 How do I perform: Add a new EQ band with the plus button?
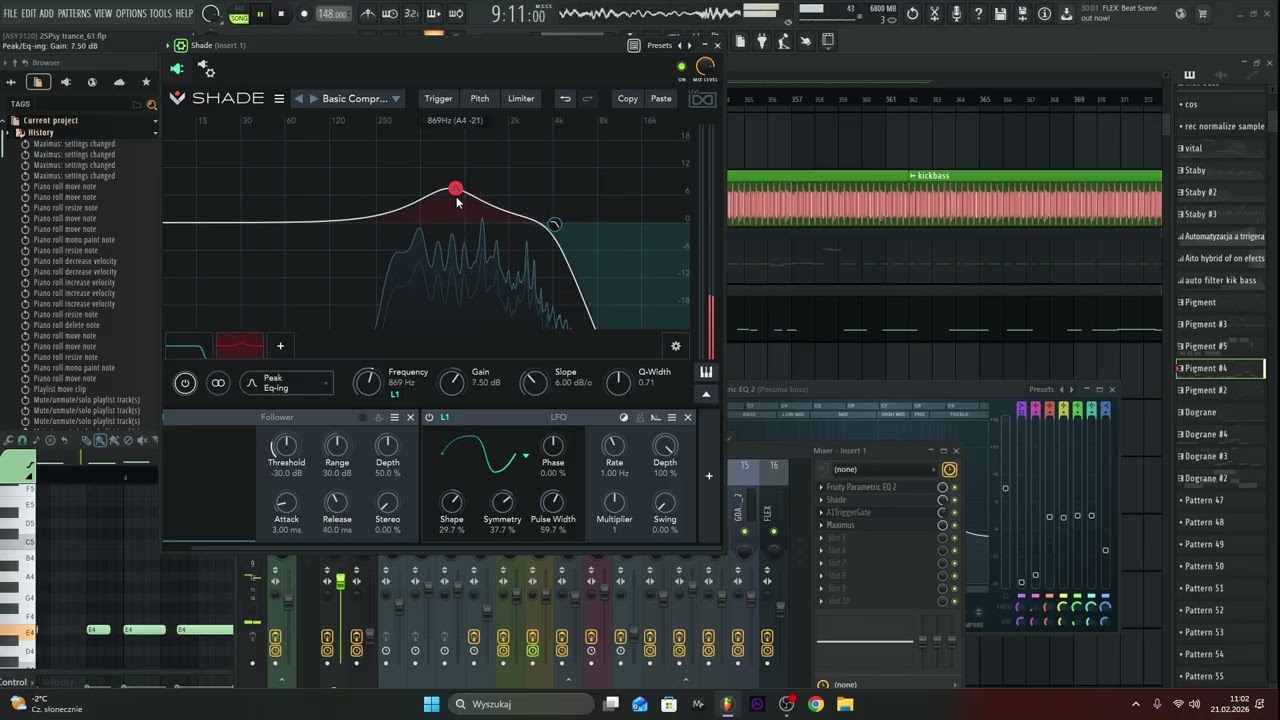(x=280, y=346)
